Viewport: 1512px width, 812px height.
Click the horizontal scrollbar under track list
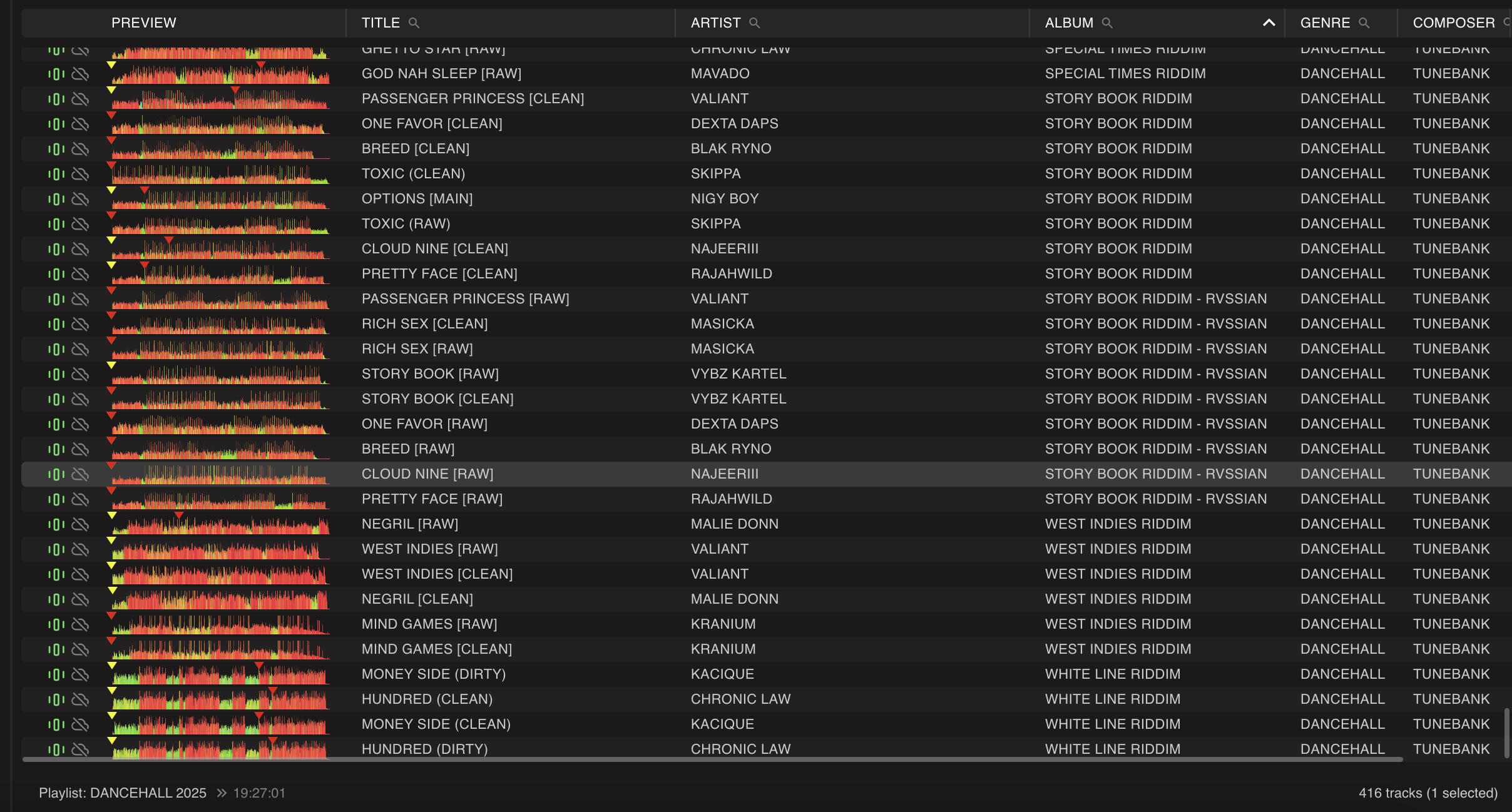pyautogui.click(x=712, y=759)
